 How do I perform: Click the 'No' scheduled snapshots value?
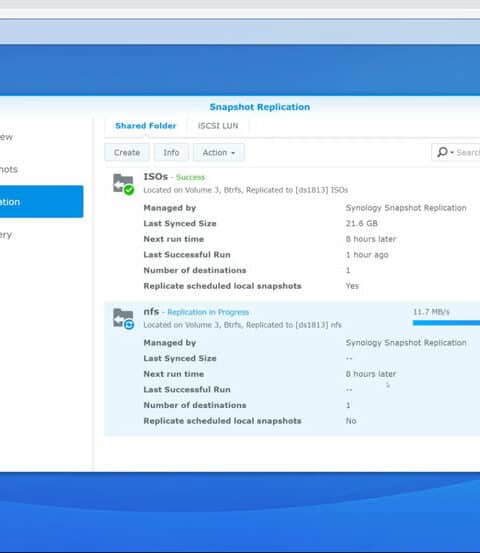[x=351, y=421]
